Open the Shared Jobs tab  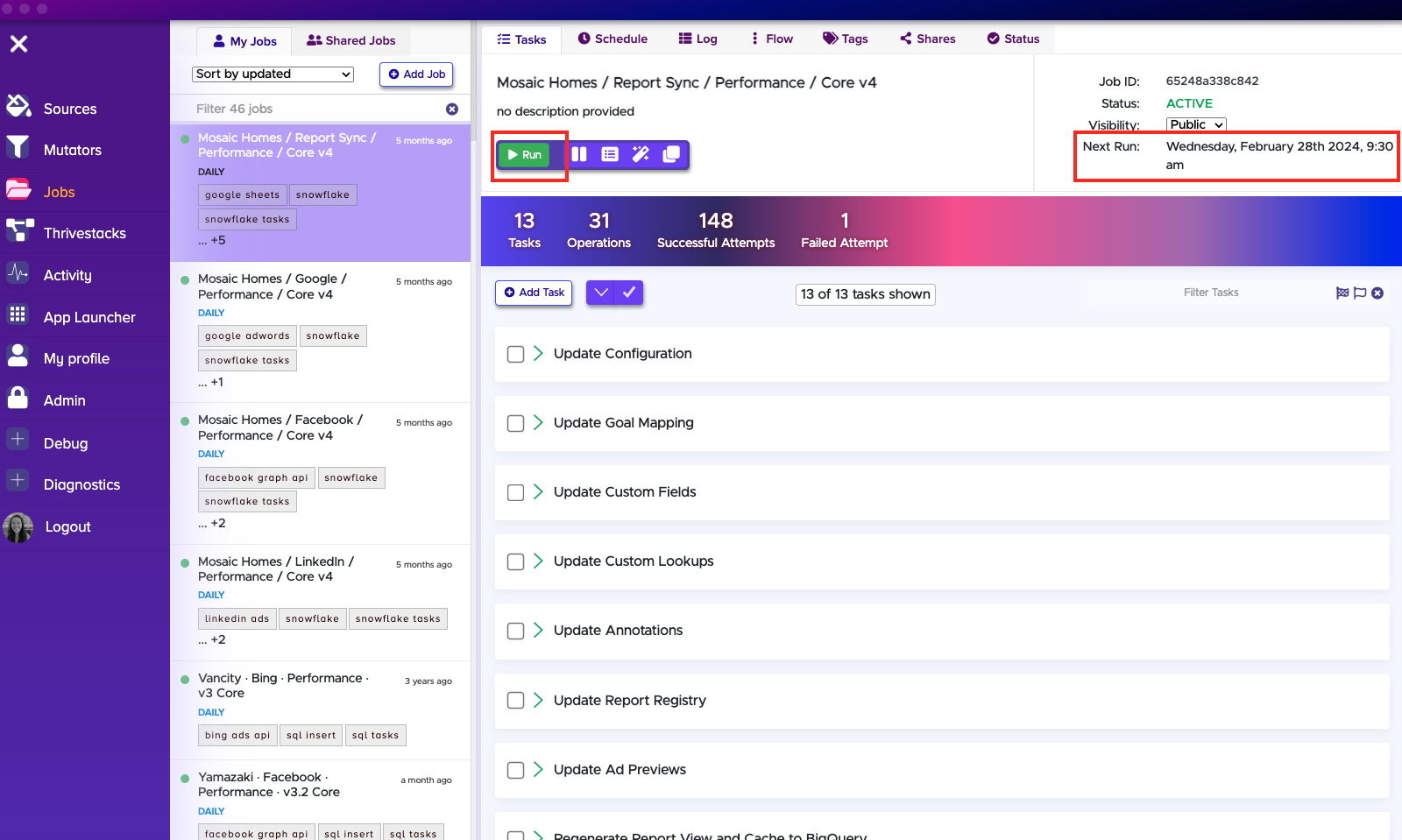pyautogui.click(x=350, y=40)
